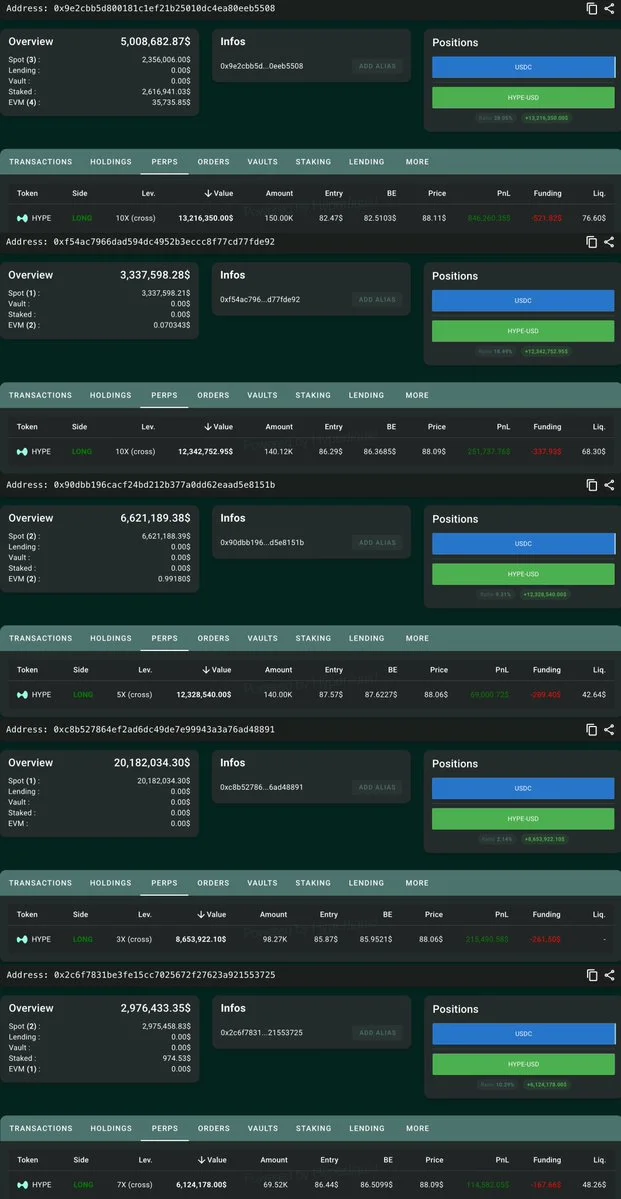
Task: Click HYPE token icon in 12,342,752.95$ row
Action: [22, 451]
